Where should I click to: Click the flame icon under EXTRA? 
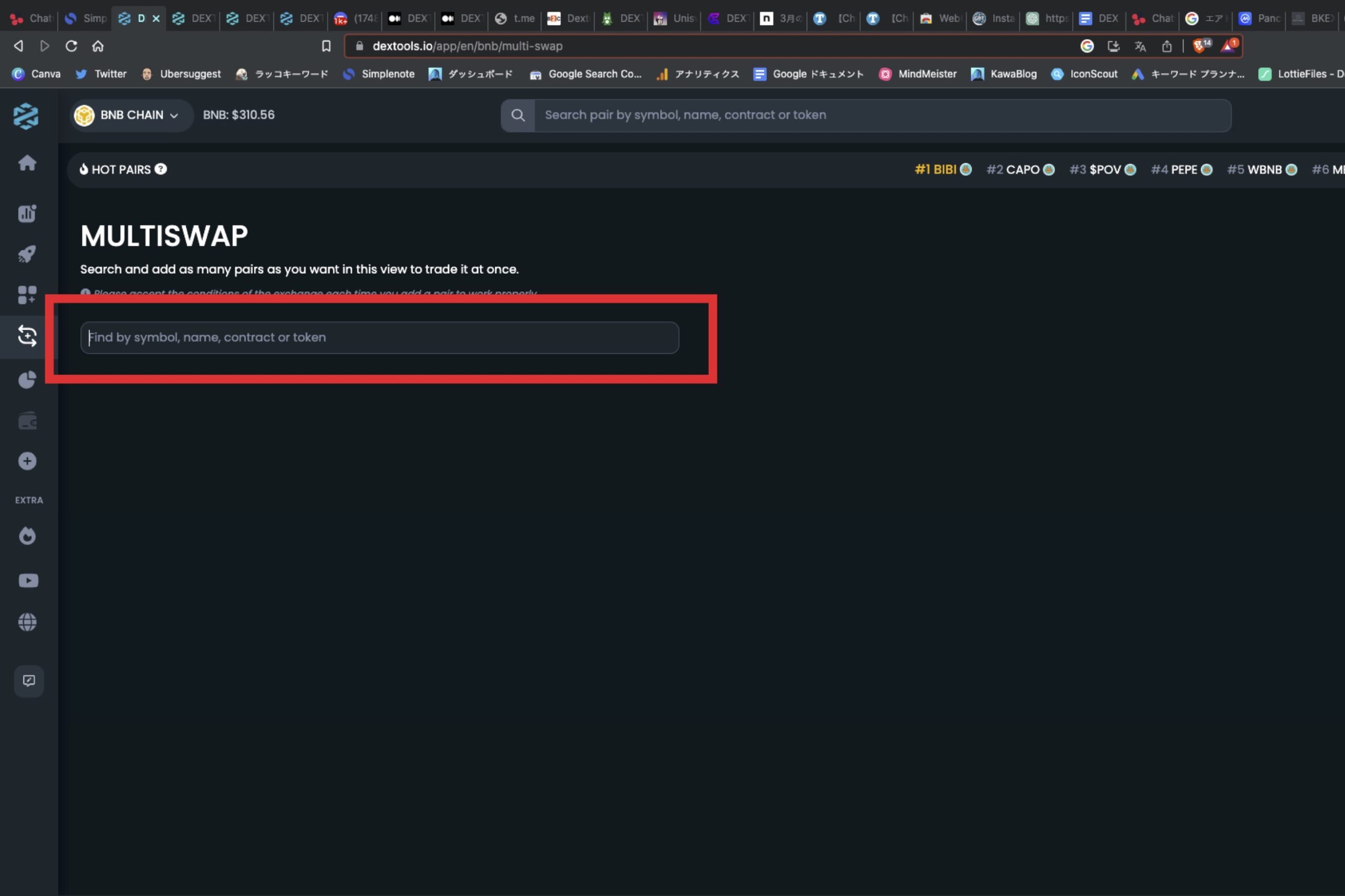pos(27,536)
